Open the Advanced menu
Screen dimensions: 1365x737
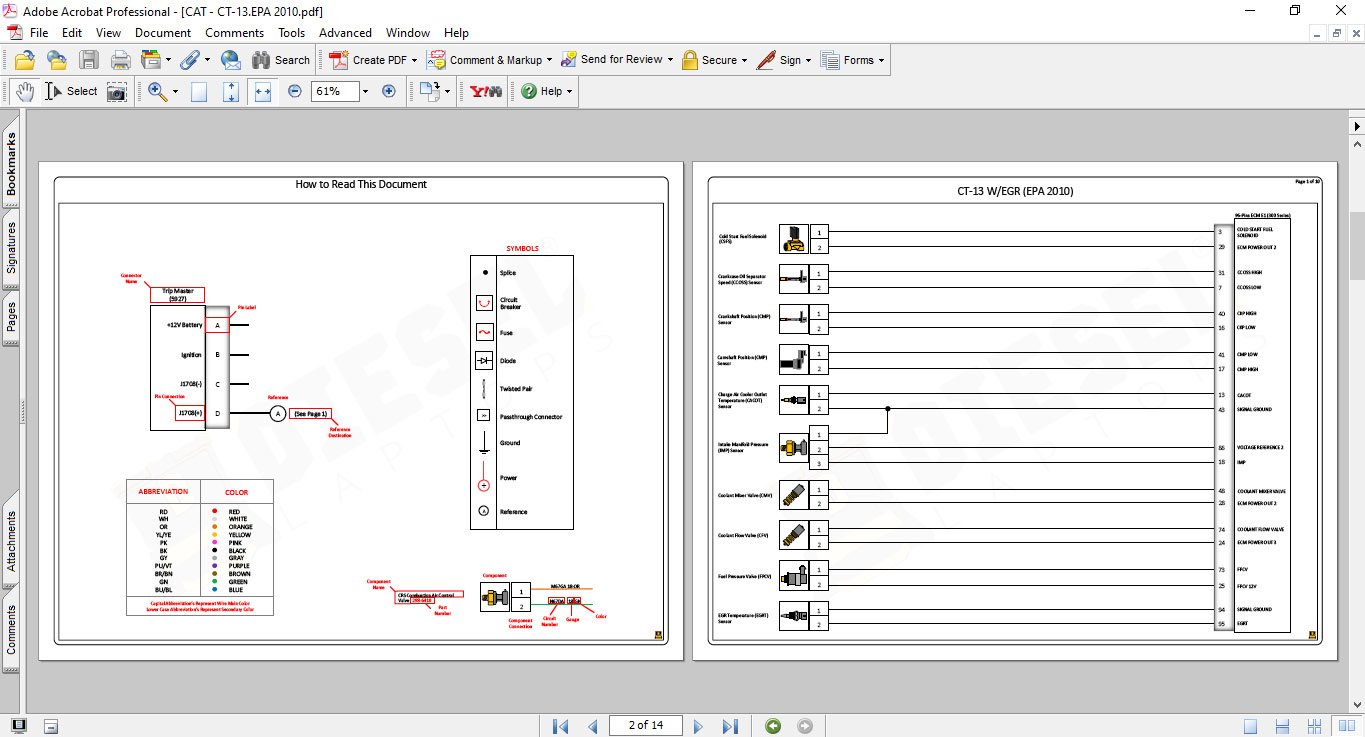345,33
